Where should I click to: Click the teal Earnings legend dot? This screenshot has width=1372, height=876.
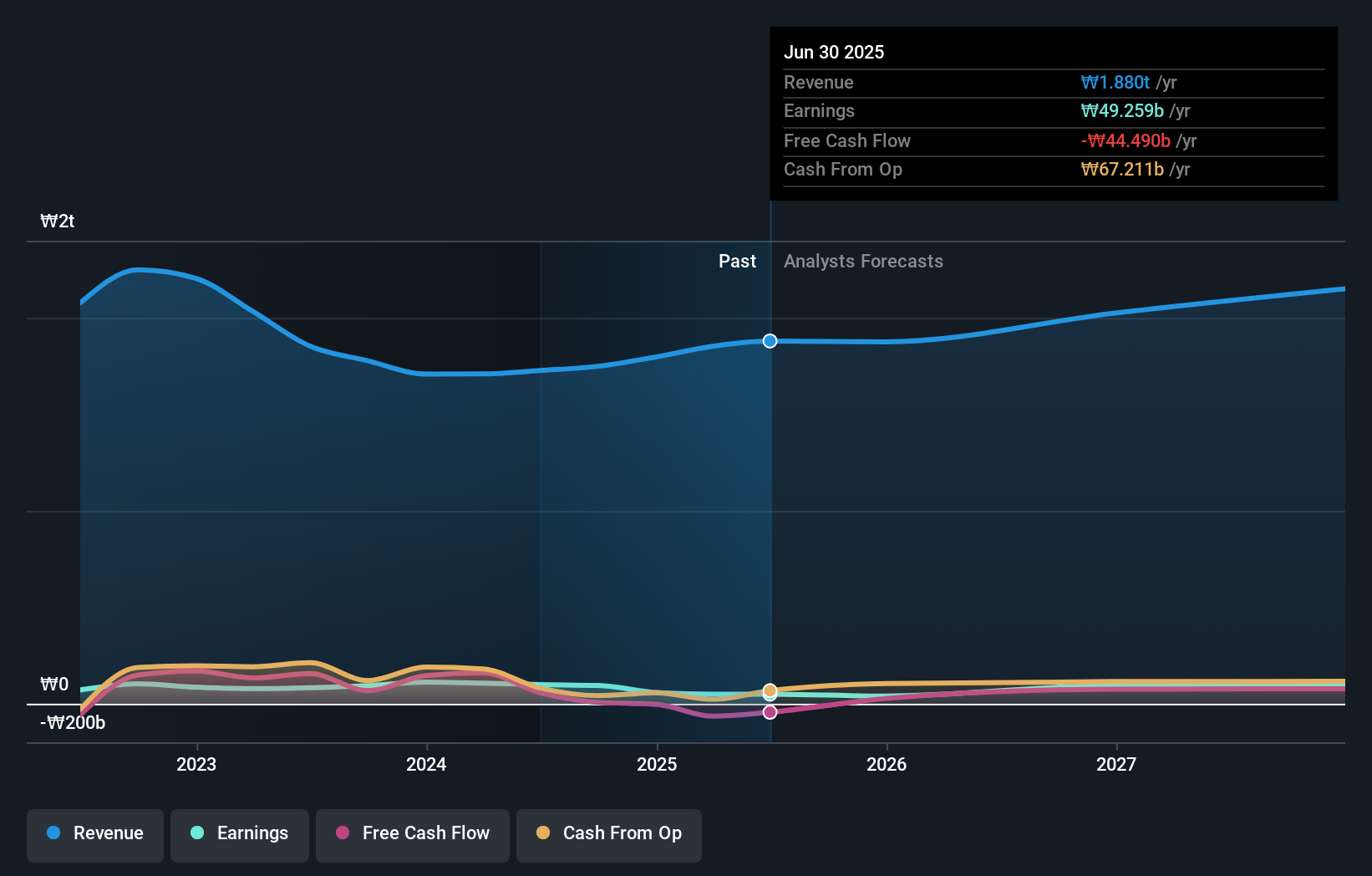(x=197, y=833)
